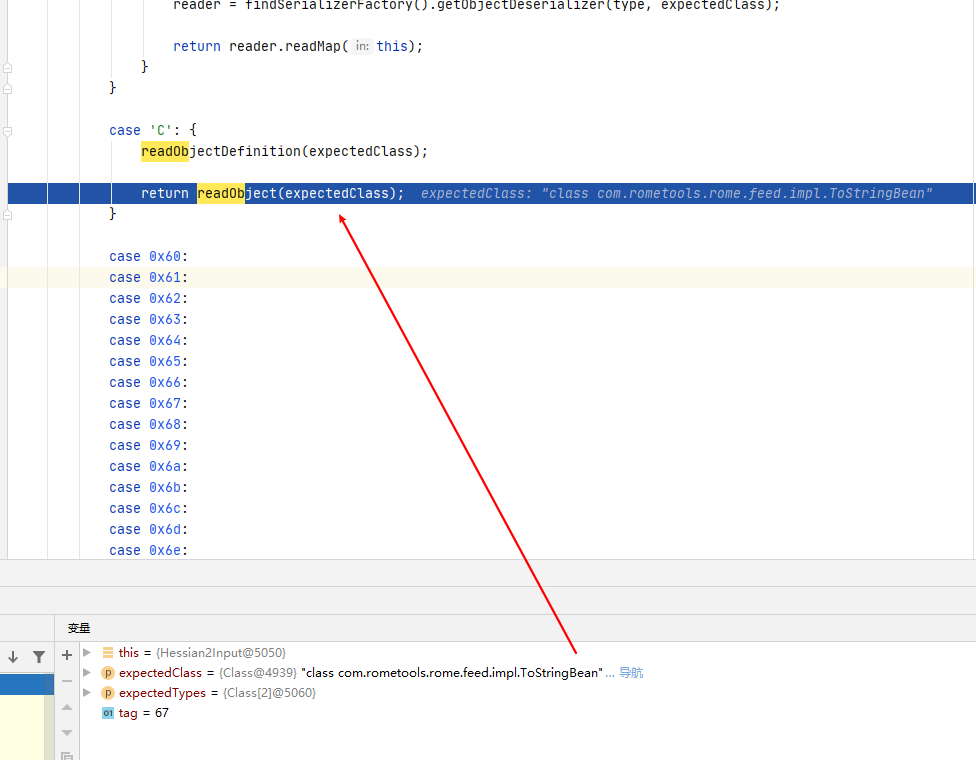Toggle fold marker below readObject return line

(7, 215)
